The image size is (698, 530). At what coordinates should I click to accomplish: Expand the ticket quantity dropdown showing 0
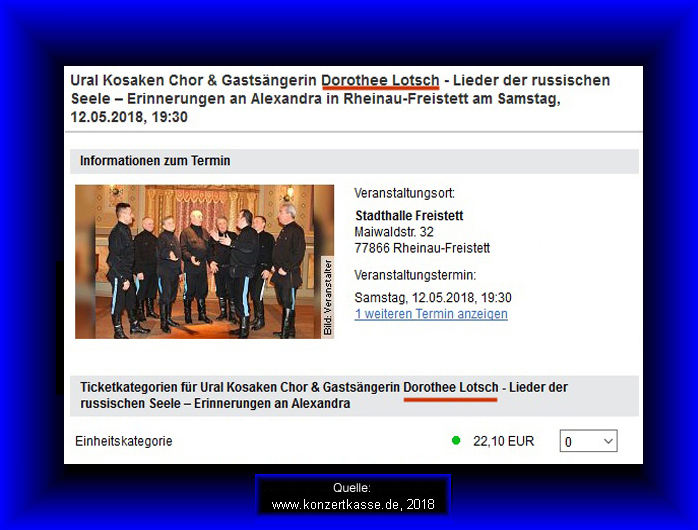[x=588, y=441]
